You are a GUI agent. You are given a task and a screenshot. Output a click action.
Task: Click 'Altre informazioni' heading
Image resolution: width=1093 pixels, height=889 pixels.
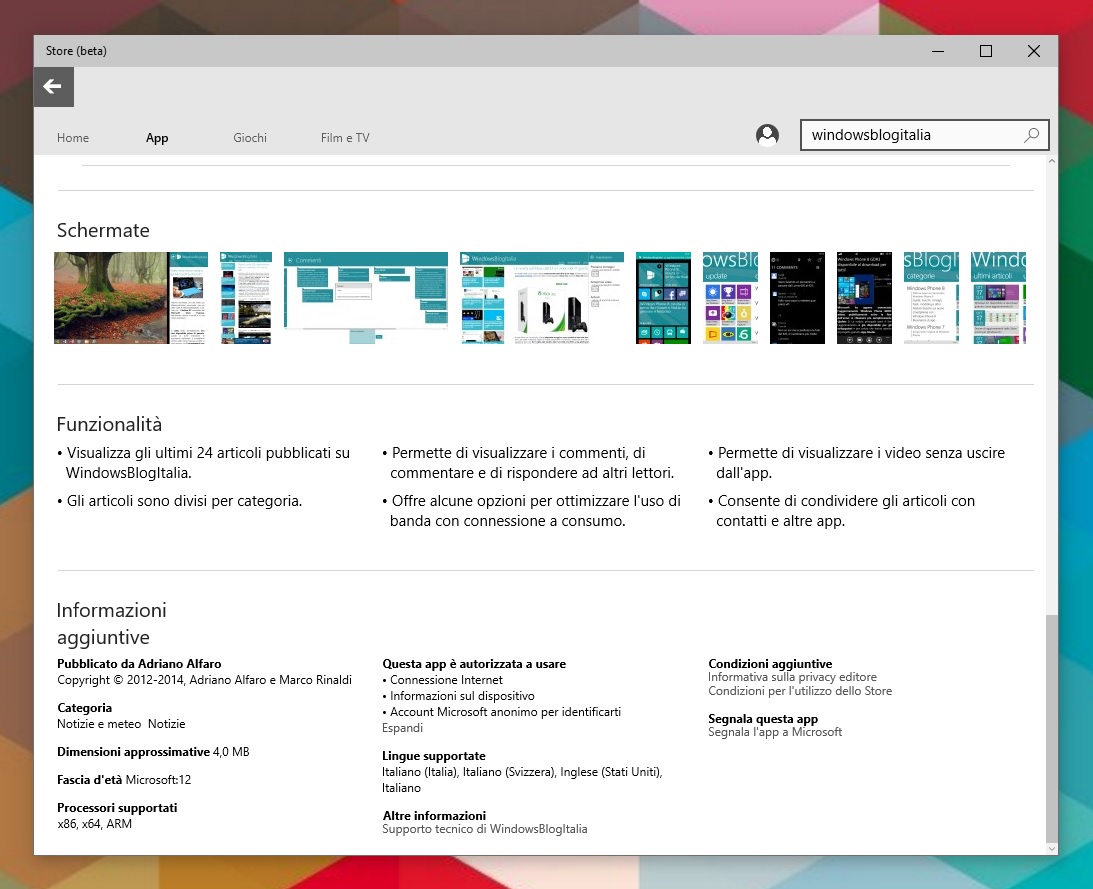[x=434, y=816]
